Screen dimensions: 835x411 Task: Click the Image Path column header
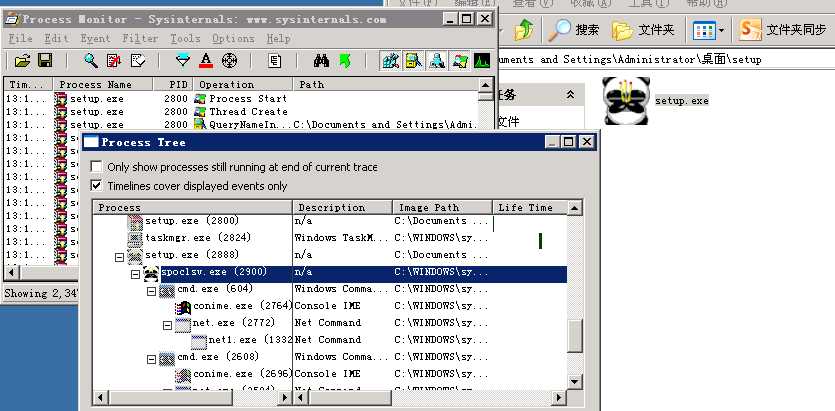(443, 208)
